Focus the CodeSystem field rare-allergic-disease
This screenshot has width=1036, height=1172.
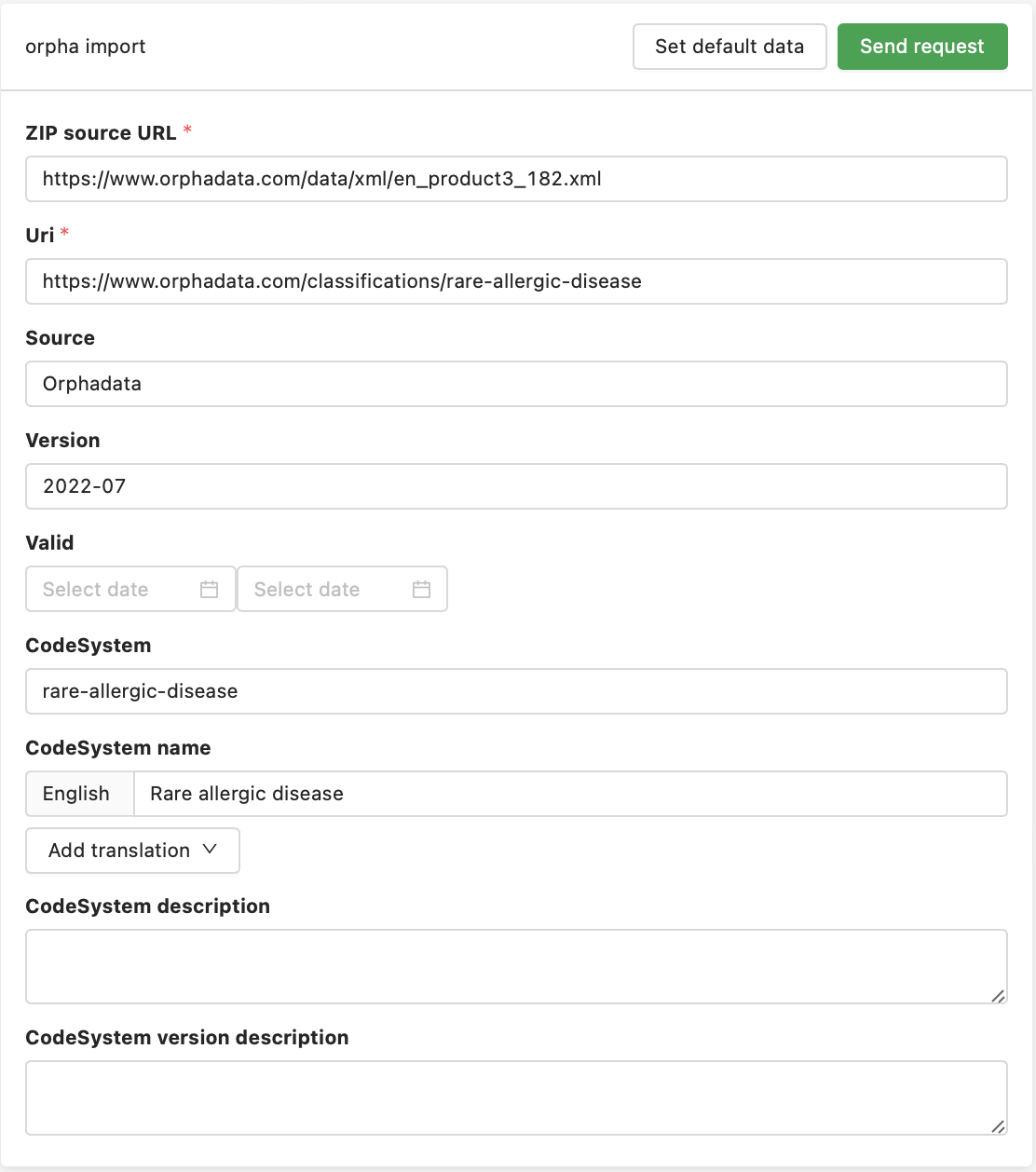click(x=516, y=691)
